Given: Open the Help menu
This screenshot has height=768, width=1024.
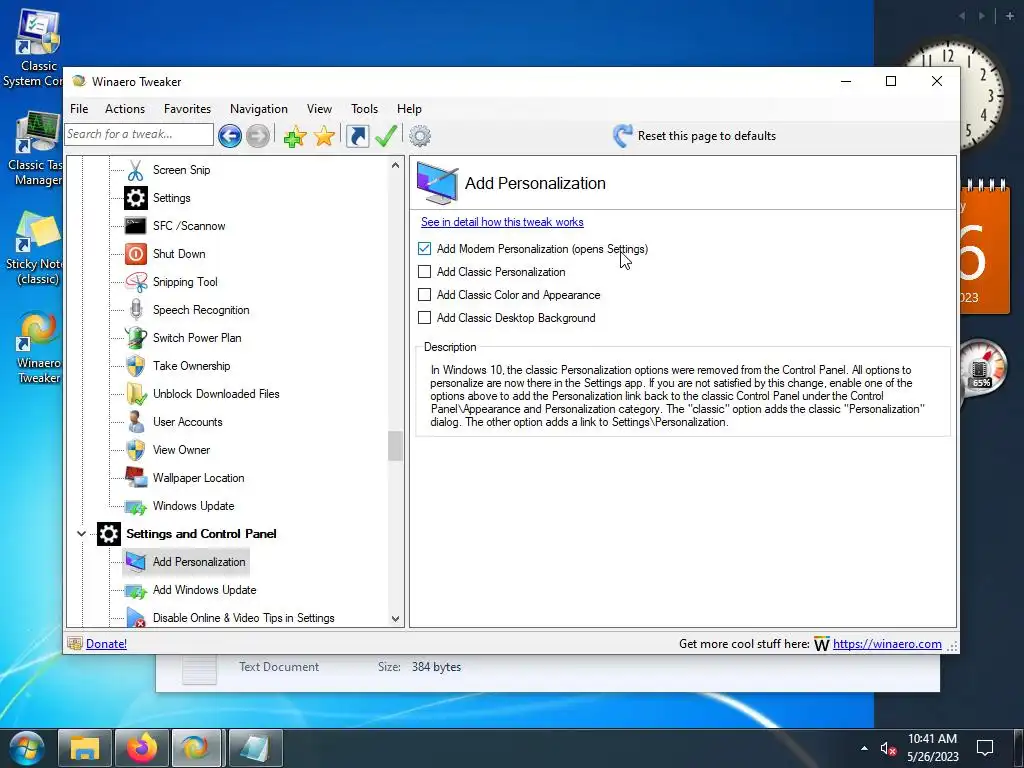Looking at the screenshot, I should pos(409,109).
